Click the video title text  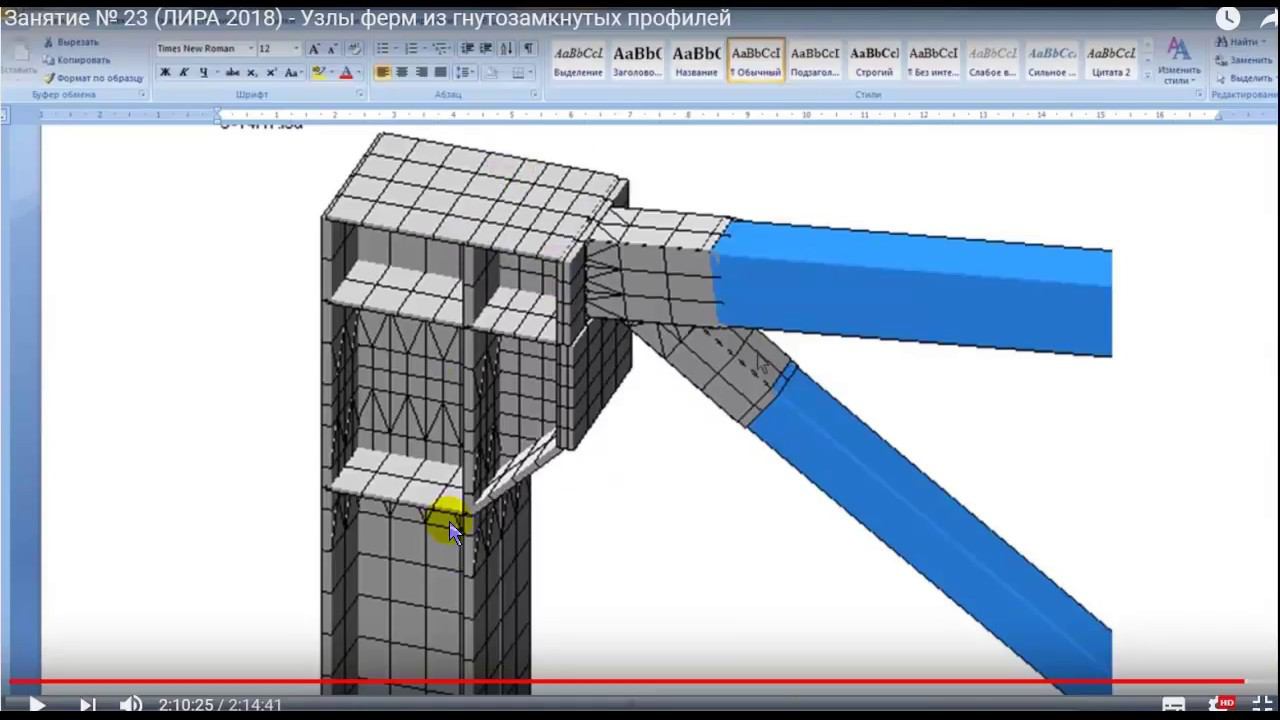pyautogui.click(x=368, y=18)
